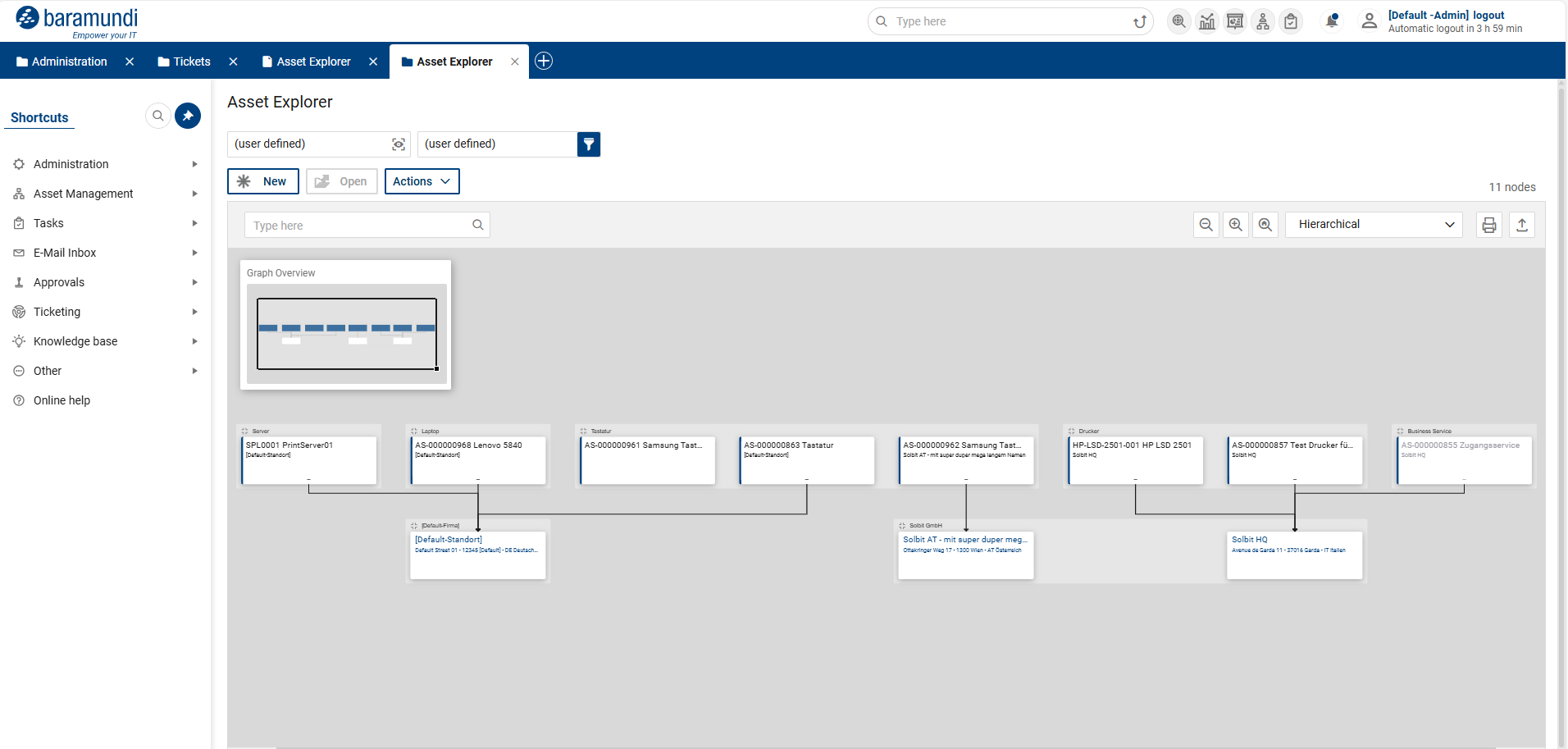Toggle the pin icon beside Shortcuts
The image size is (1568, 749).
(187, 116)
